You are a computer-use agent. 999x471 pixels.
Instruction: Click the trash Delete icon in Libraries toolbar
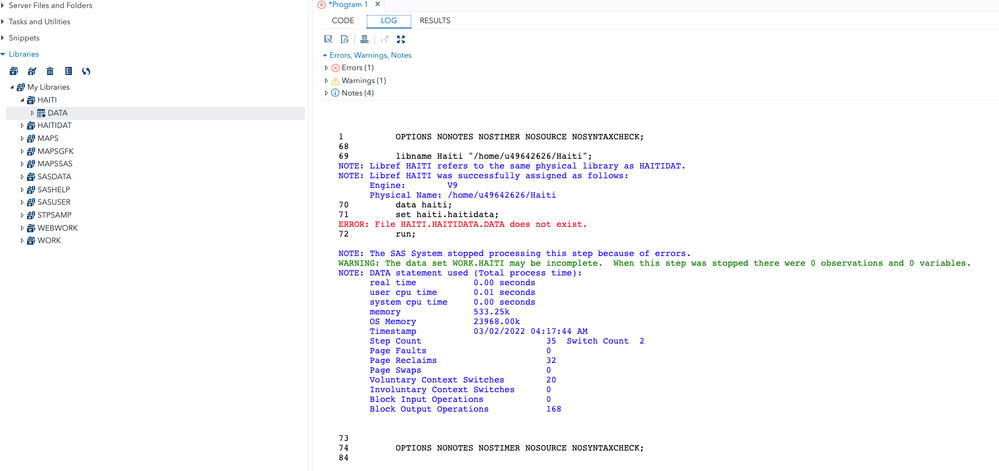tap(50, 71)
